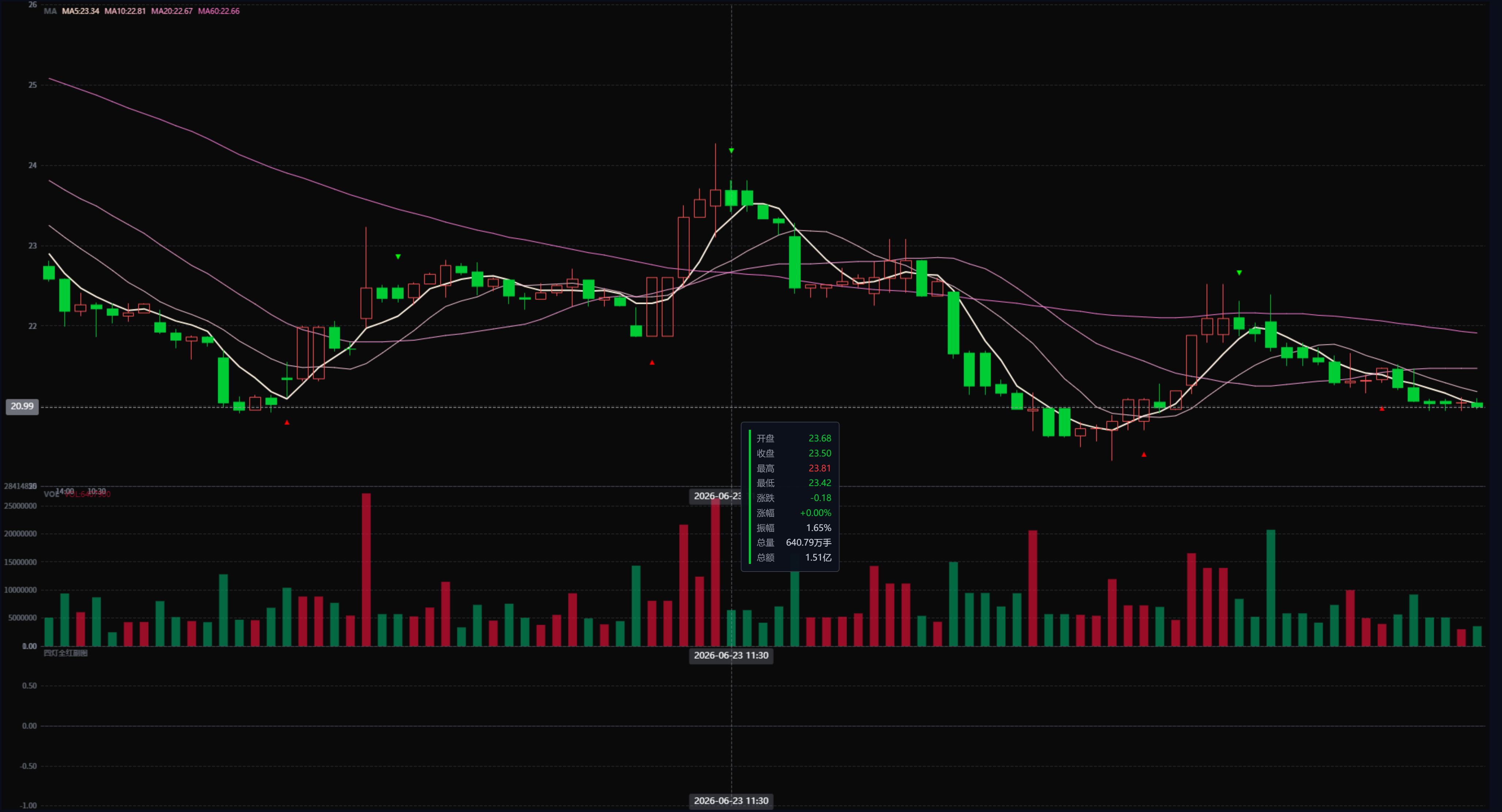Screen dimensions: 1502x812
Task: Select the MA20:22.67 legend entry
Action: click(171, 11)
